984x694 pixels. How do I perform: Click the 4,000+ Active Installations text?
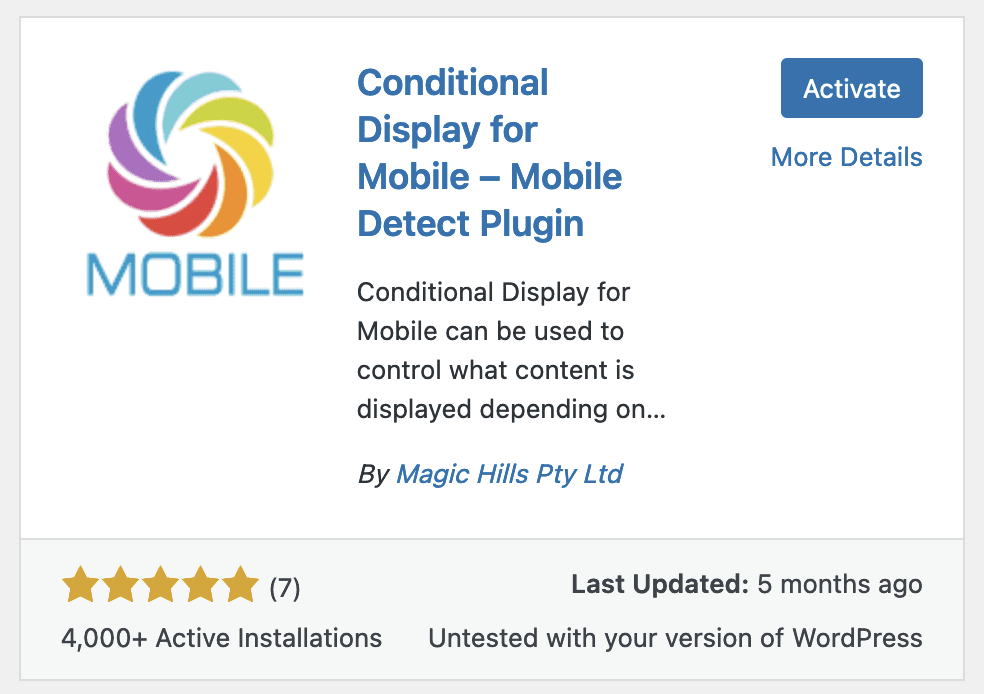pos(222,638)
